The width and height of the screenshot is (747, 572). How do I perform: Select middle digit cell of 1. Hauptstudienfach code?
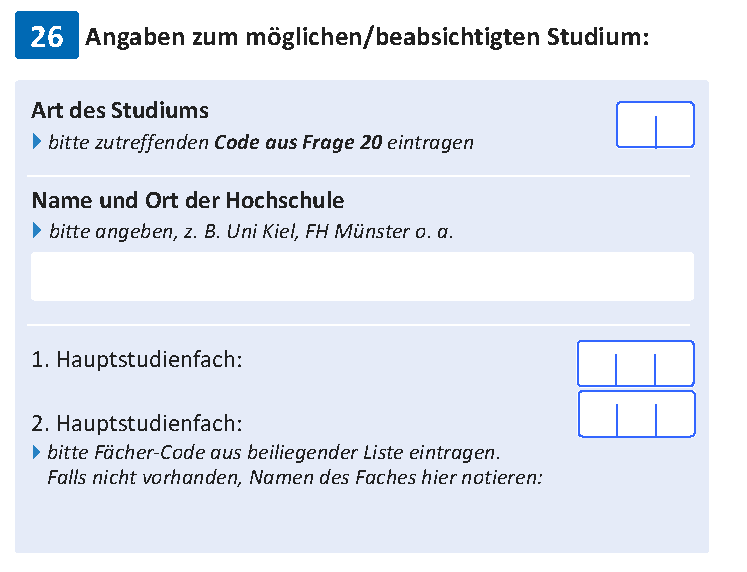636,363
